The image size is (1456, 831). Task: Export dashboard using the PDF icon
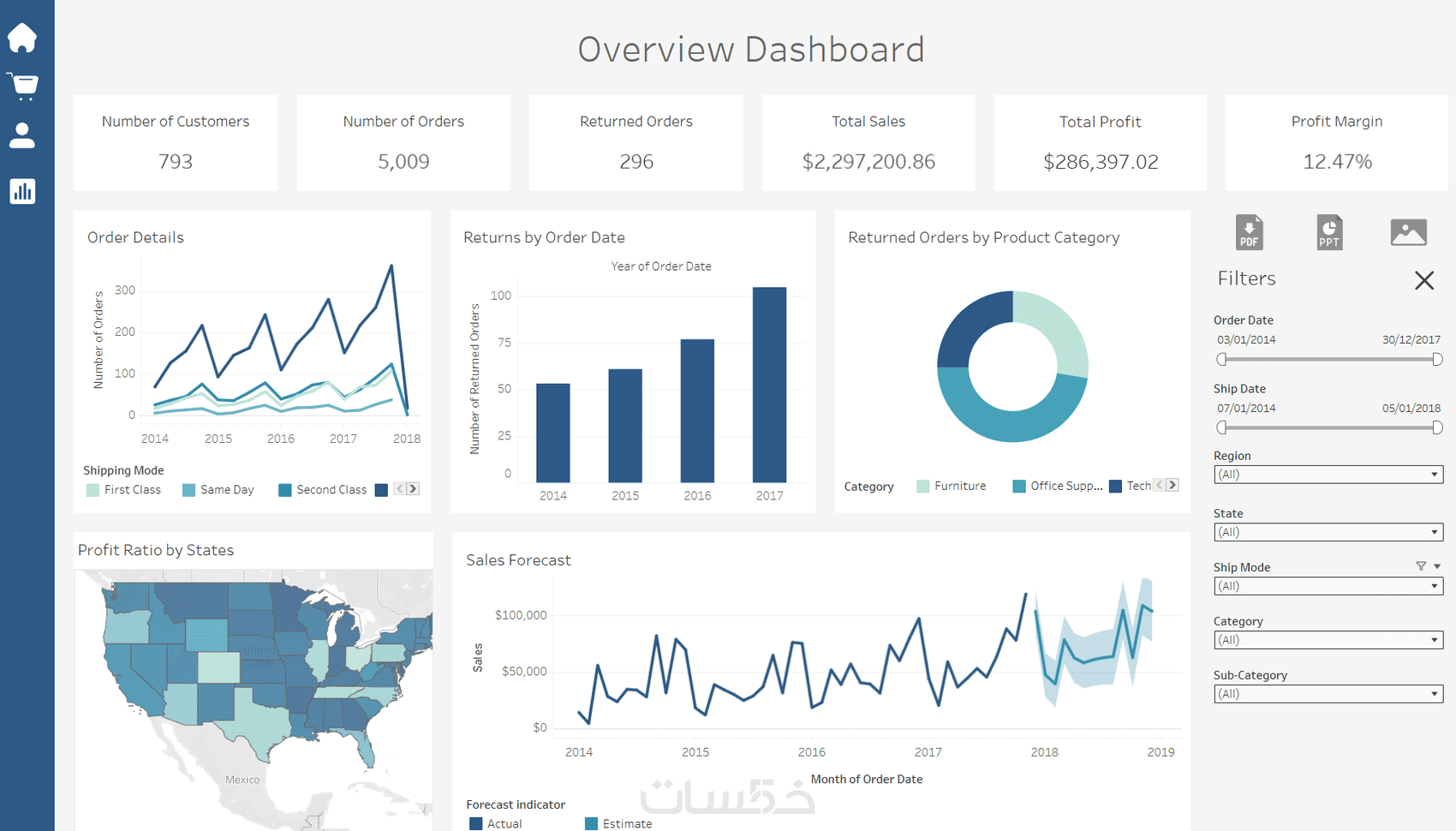(1250, 232)
